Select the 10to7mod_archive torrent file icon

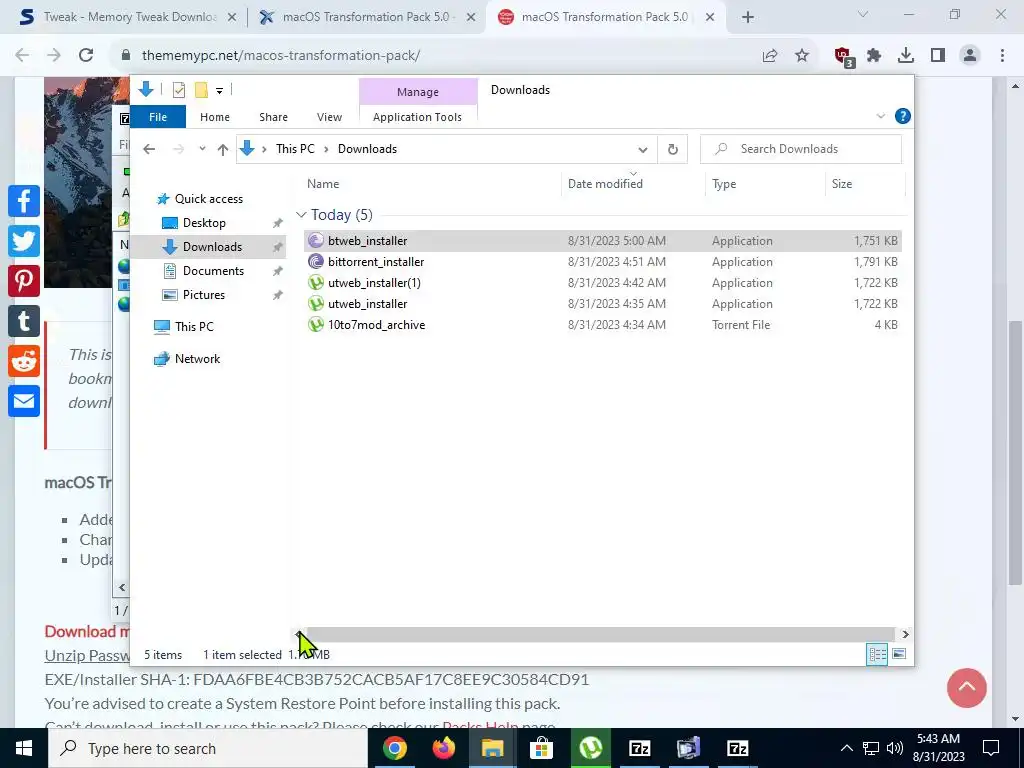click(316, 325)
